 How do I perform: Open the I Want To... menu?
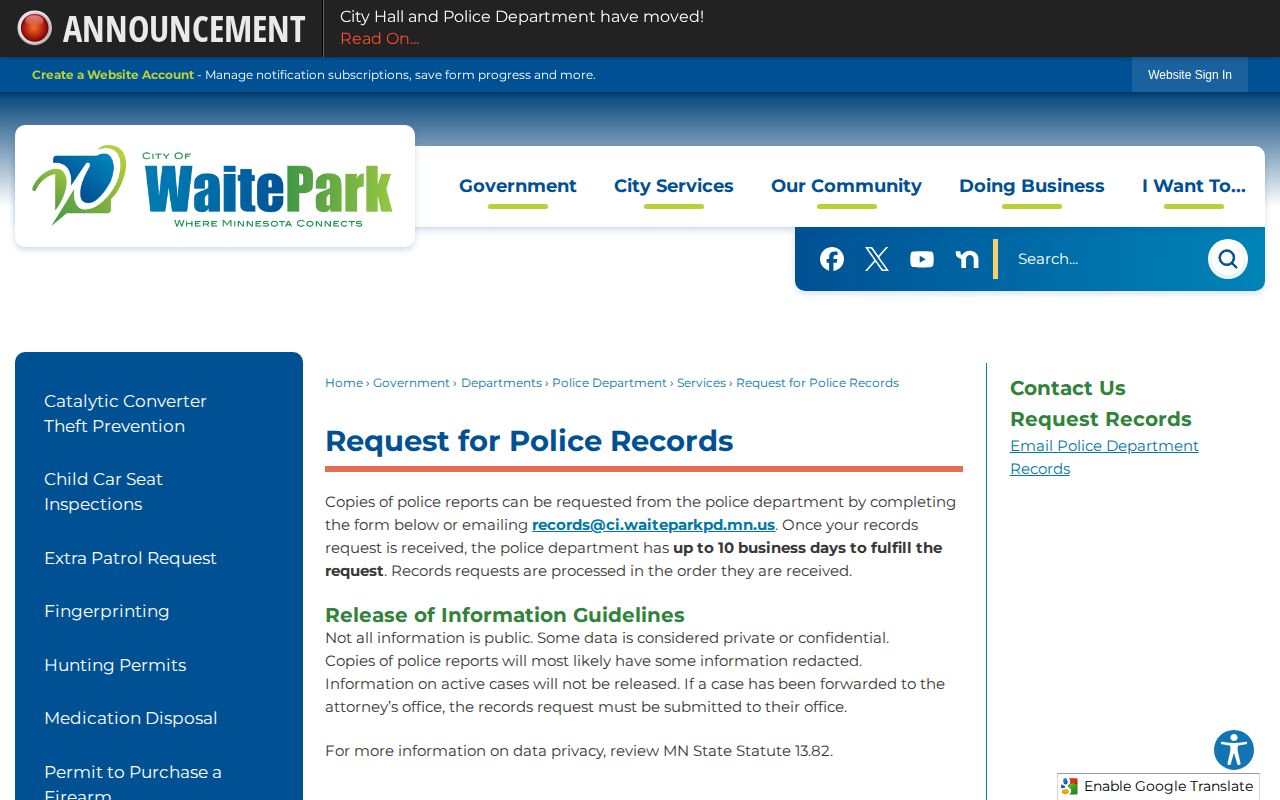(x=1194, y=186)
